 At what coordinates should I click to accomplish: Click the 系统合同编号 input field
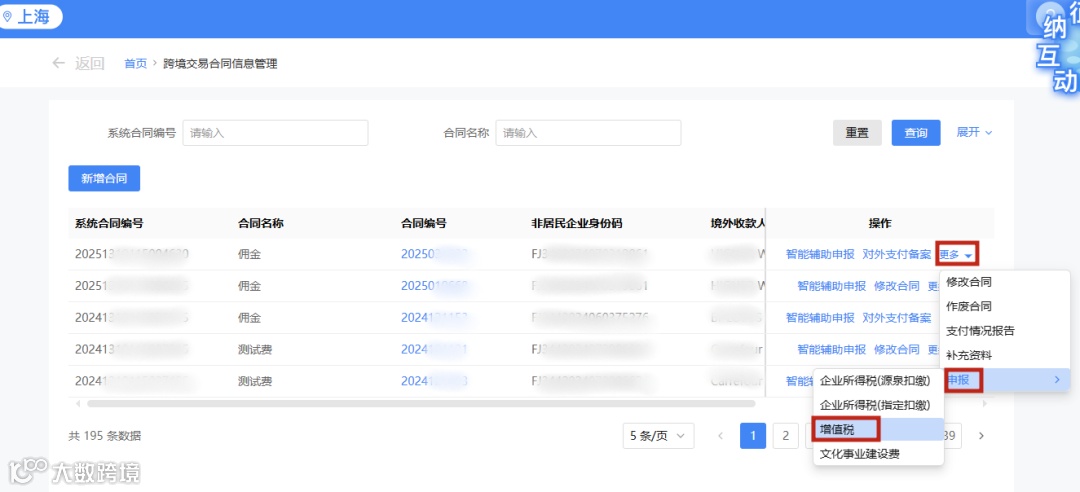[x=276, y=133]
